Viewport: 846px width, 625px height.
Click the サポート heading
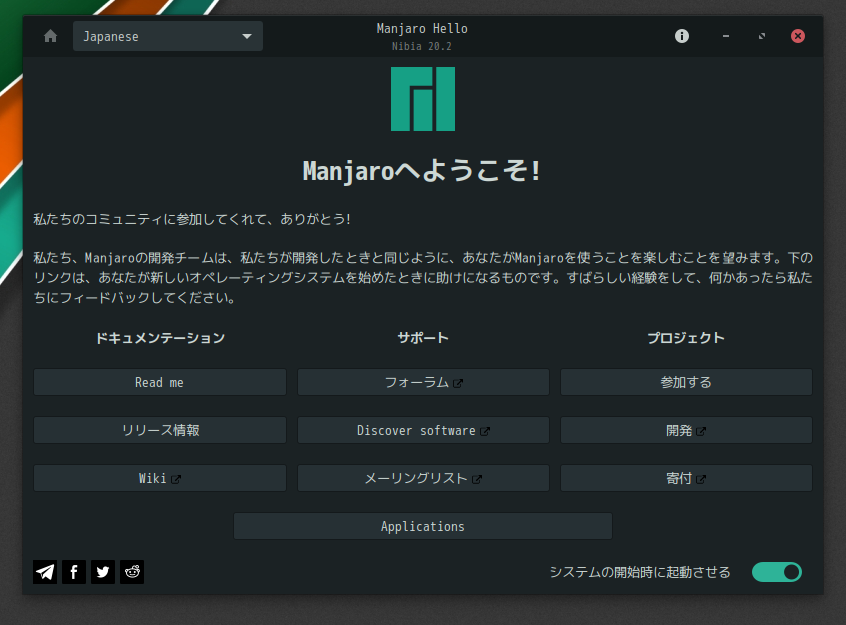[x=423, y=338]
